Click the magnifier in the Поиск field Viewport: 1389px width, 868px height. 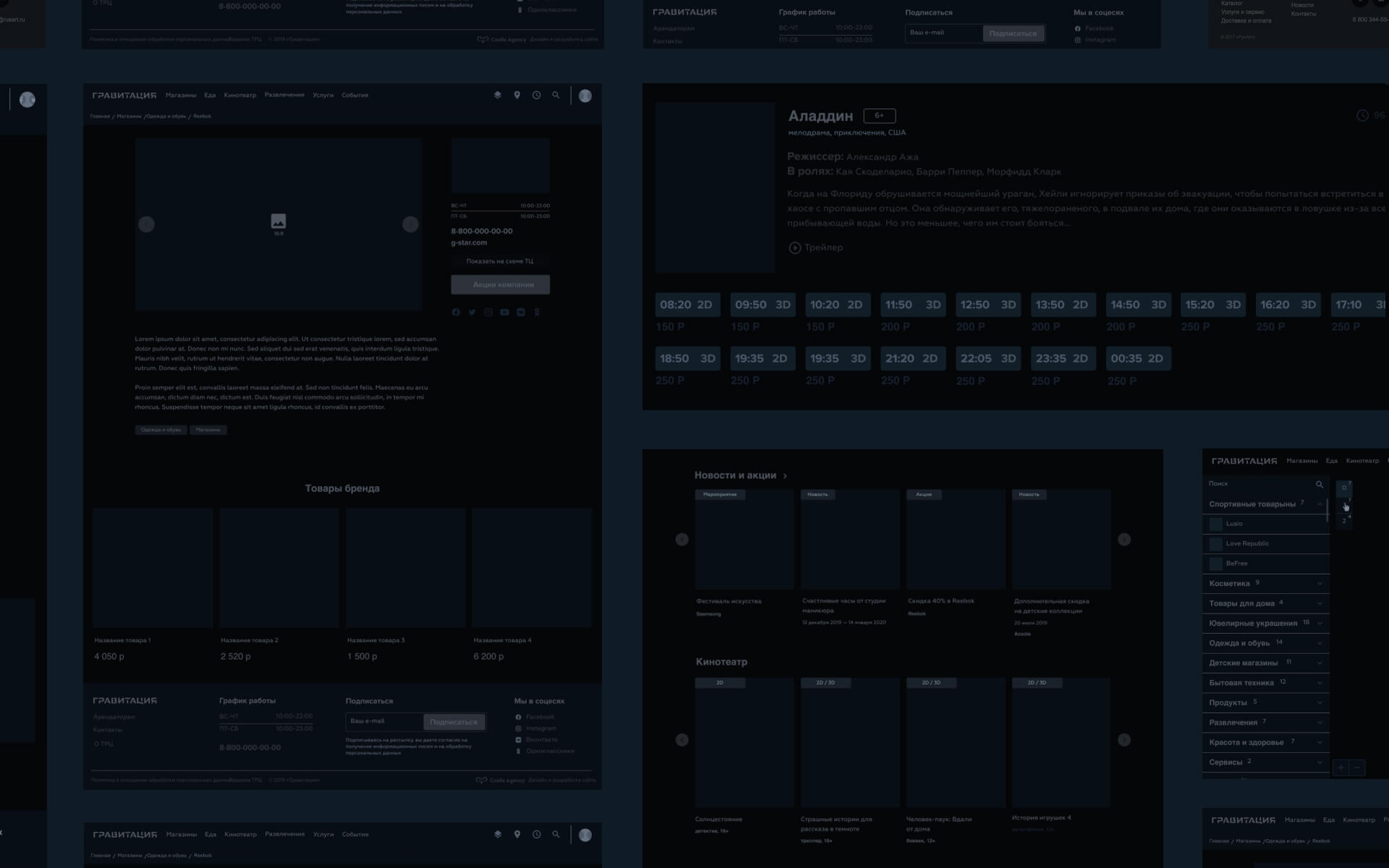pos(1319,484)
